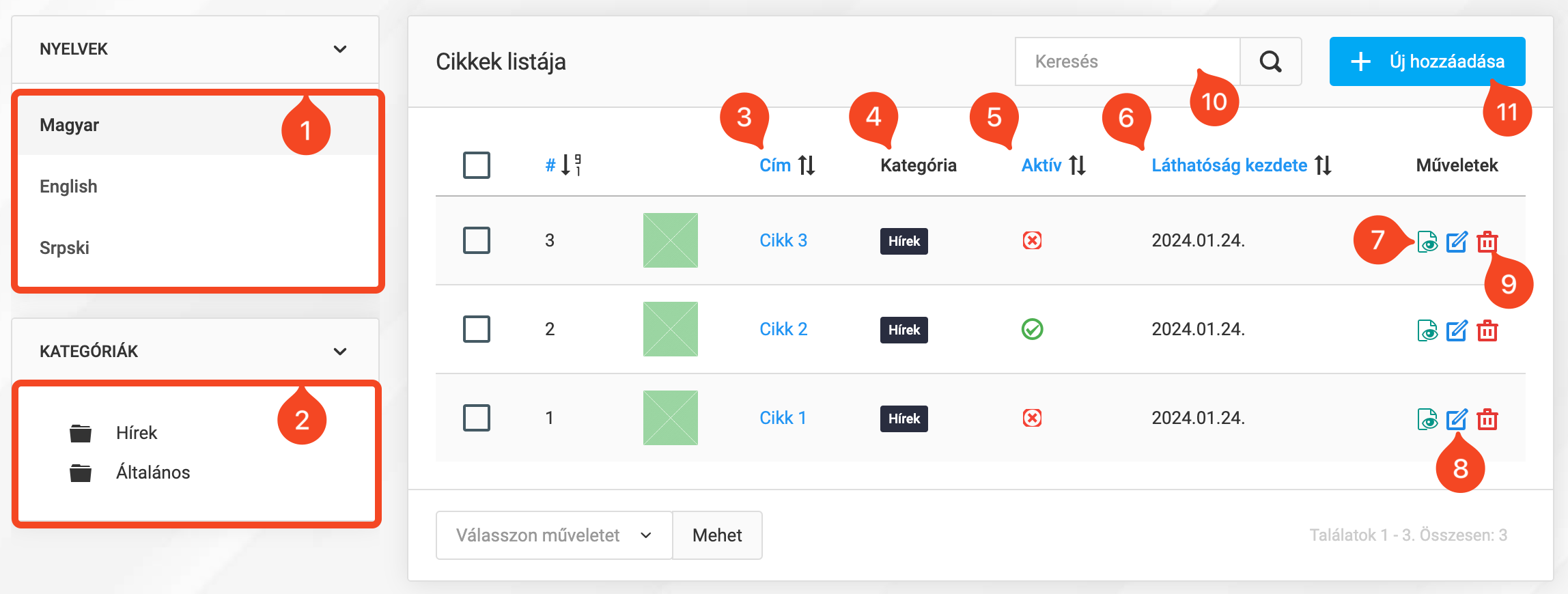The width and height of the screenshot is (1568, 594).
Task: Toggle the active status of Cikk 2
Action: 1032,329
